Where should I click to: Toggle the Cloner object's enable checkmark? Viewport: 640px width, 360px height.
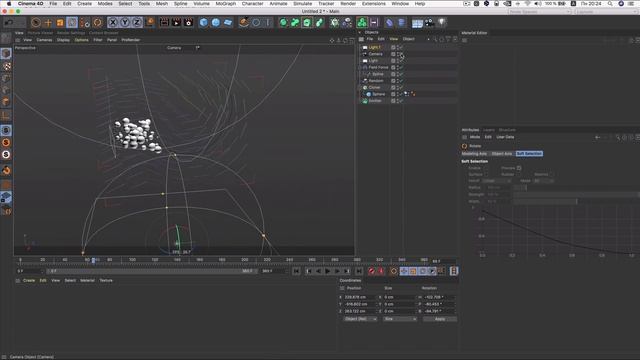[402, 87]
